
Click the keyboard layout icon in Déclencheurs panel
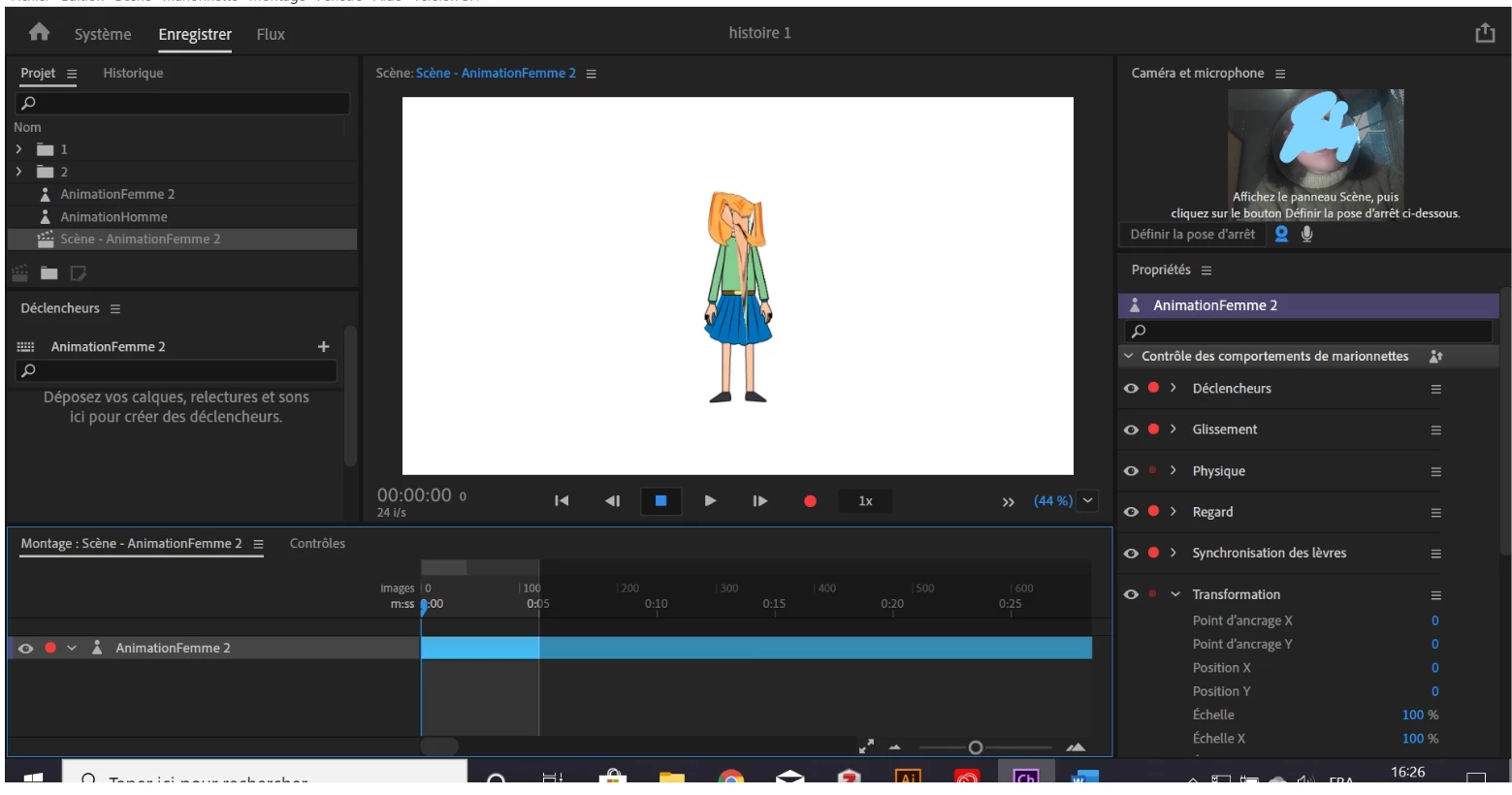click(25, 346)
